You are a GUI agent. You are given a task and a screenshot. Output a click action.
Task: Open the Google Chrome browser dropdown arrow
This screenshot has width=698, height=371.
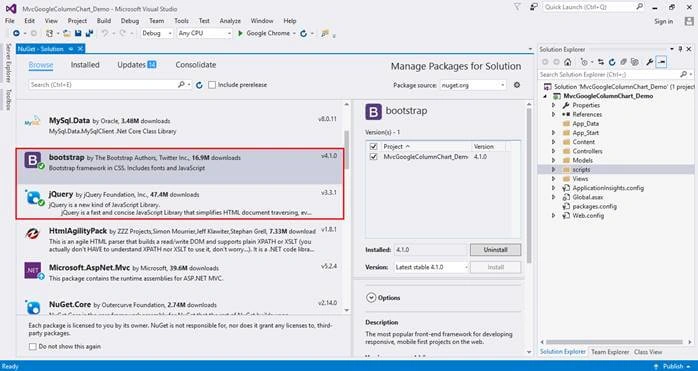click(x=294, y=34)
